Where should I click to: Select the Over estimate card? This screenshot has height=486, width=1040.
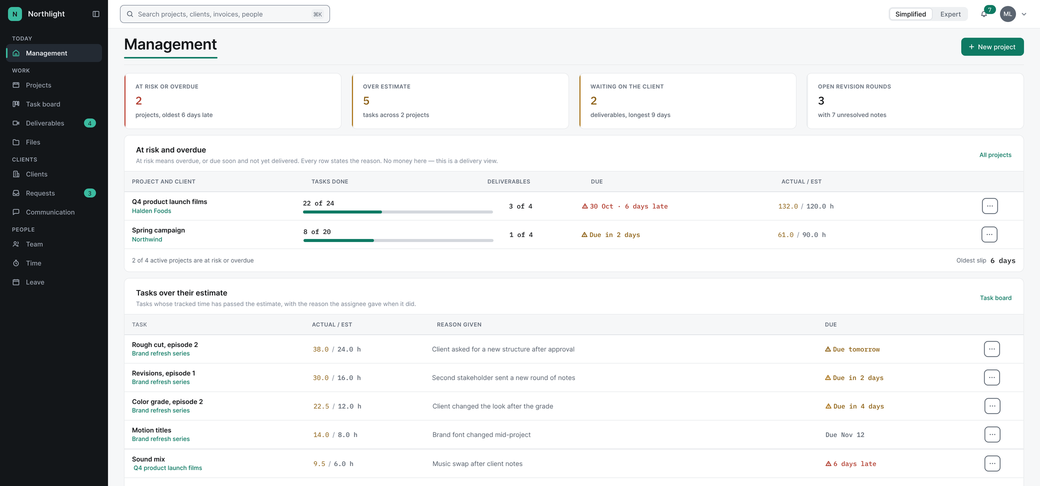click(460, 101)
